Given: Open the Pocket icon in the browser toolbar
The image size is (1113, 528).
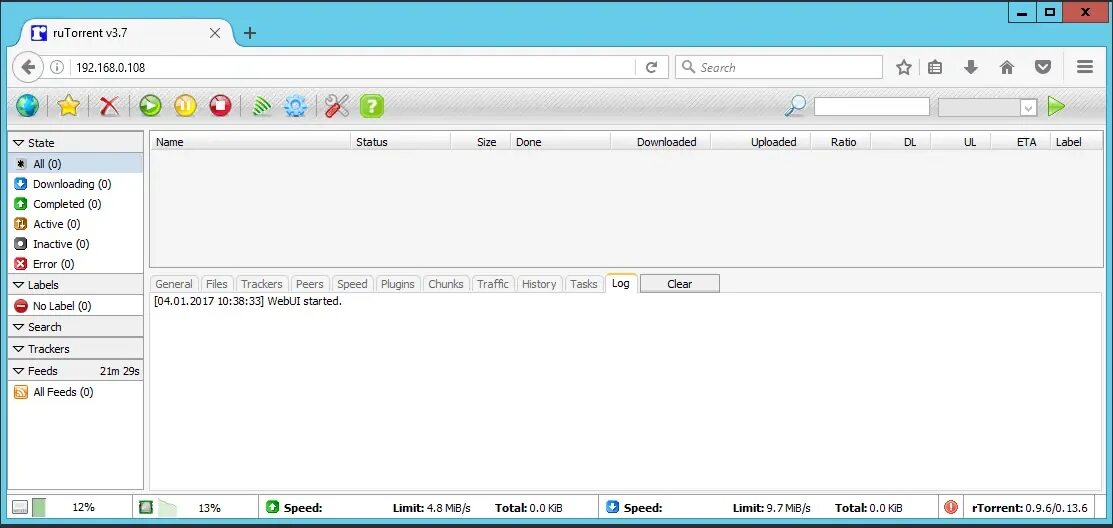Looking at the screenshot, I should tap(1043, 67).
